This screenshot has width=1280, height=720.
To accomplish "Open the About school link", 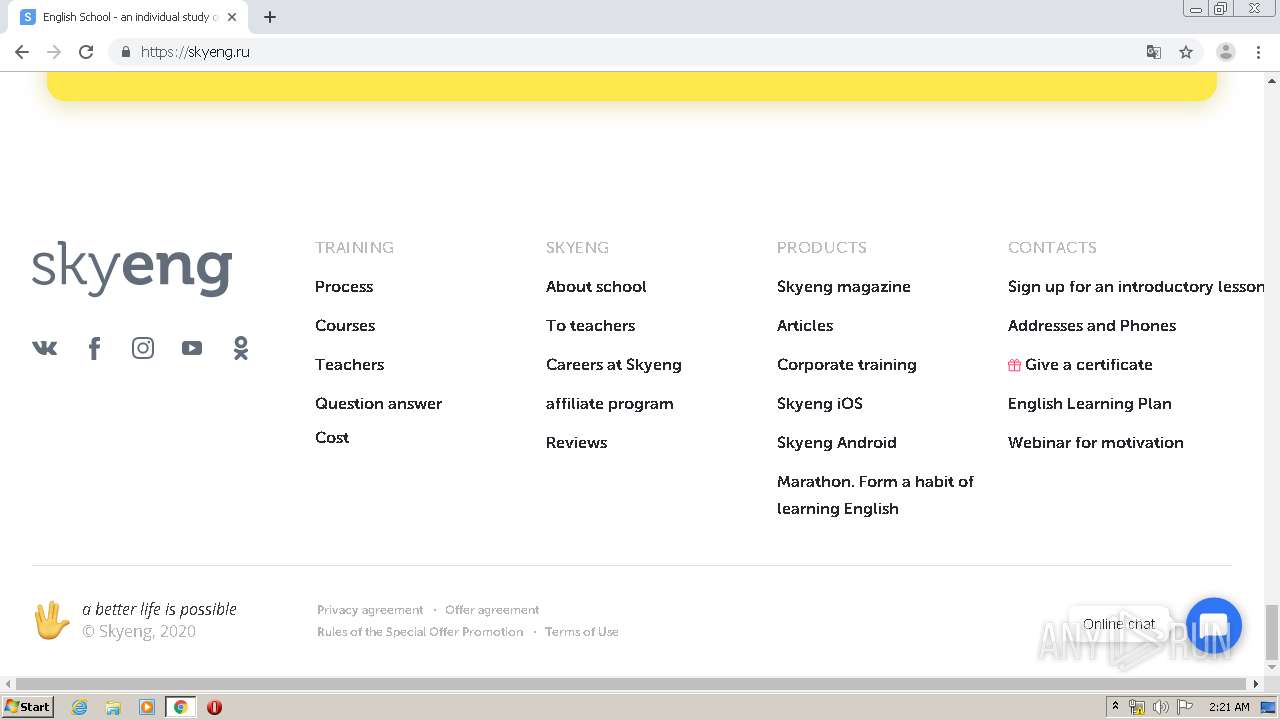I will [x=596, y=286].
